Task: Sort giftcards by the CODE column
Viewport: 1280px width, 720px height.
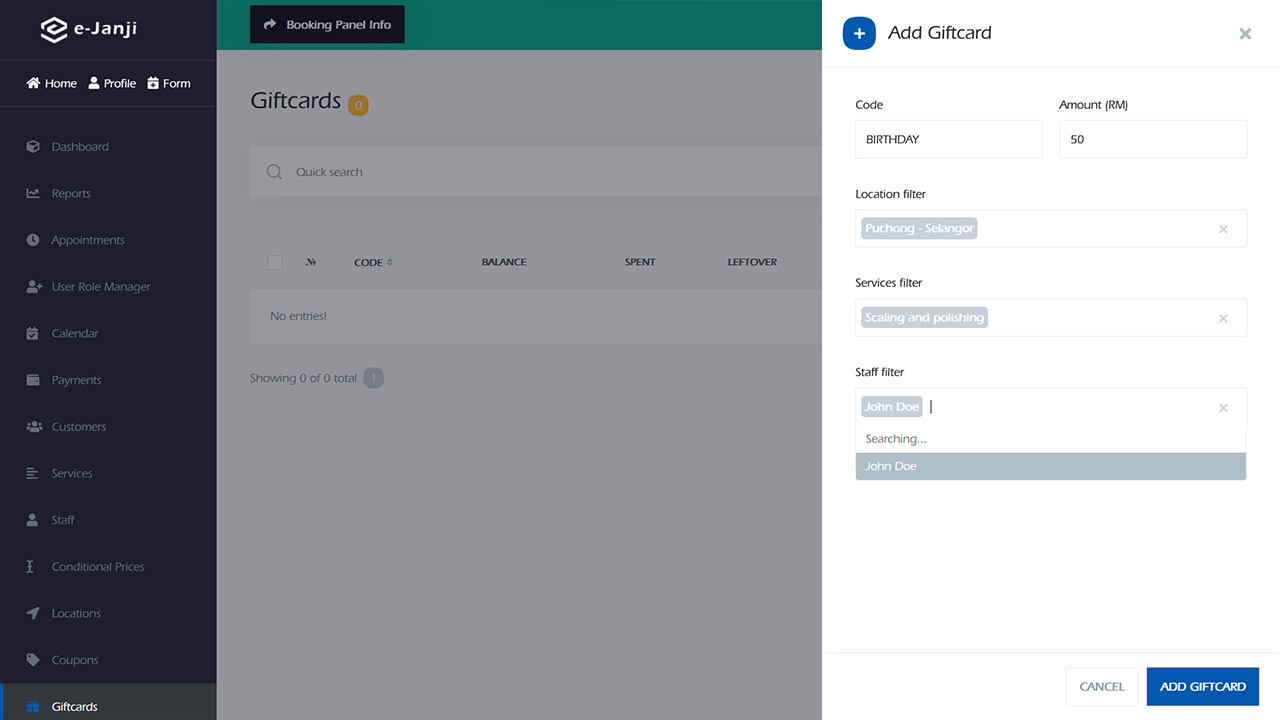Action: click(x=373, y=262)
